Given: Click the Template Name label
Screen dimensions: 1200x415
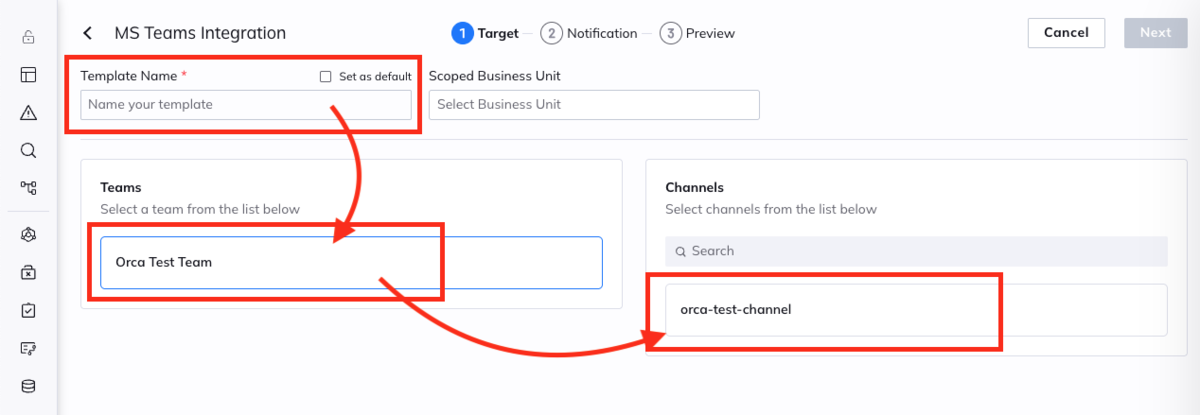Looking at the screenshot, I should point(134,76).
